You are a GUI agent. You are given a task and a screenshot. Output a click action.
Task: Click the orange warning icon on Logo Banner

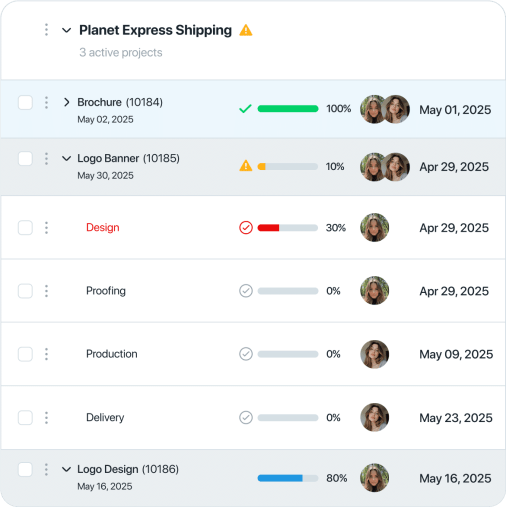(x=246, y=166)
